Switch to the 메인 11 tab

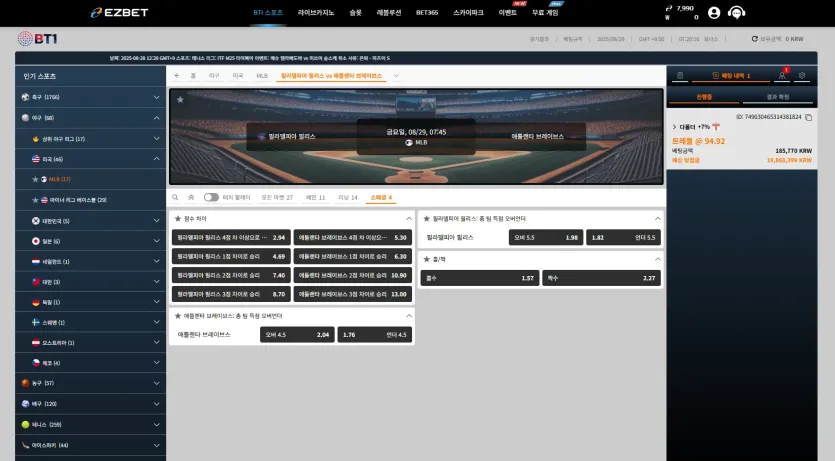point(315,197)
